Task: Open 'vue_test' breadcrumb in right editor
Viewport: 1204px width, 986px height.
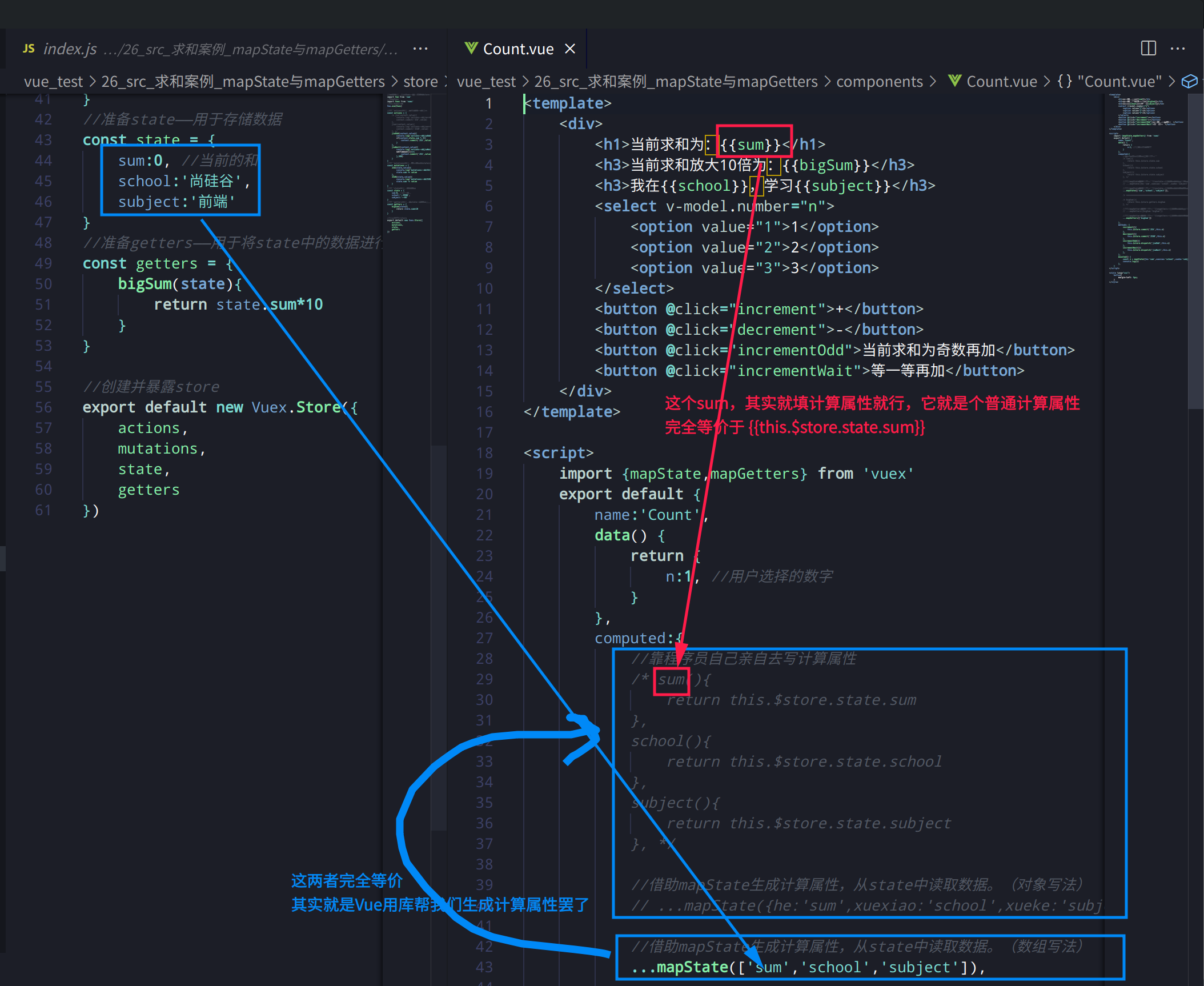Action: point(486,82)
